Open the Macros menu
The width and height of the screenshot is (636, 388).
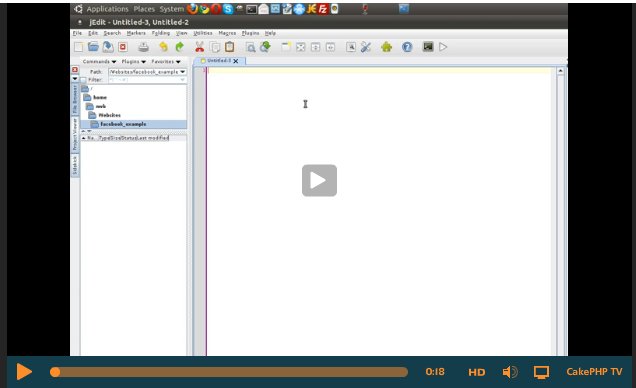pos(227,33)
